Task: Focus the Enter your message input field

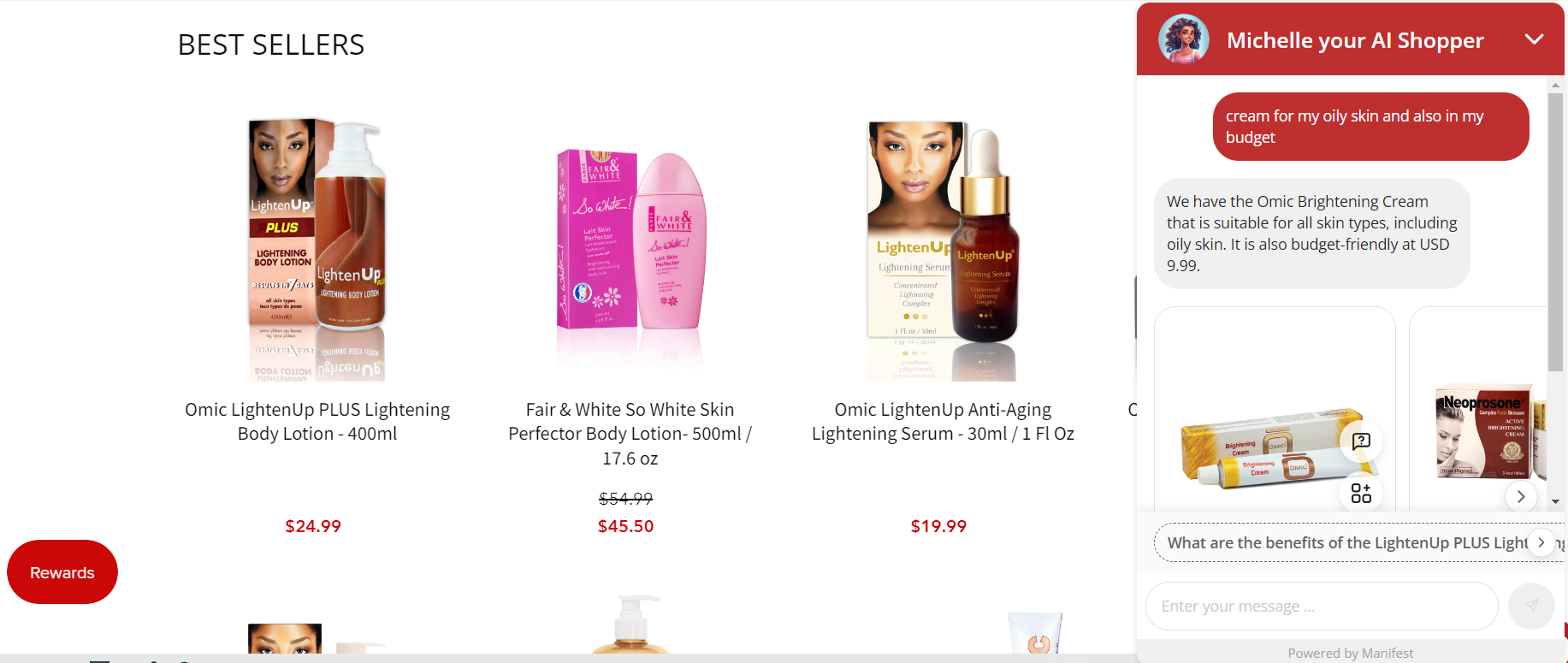Action: click(1322, 606)
